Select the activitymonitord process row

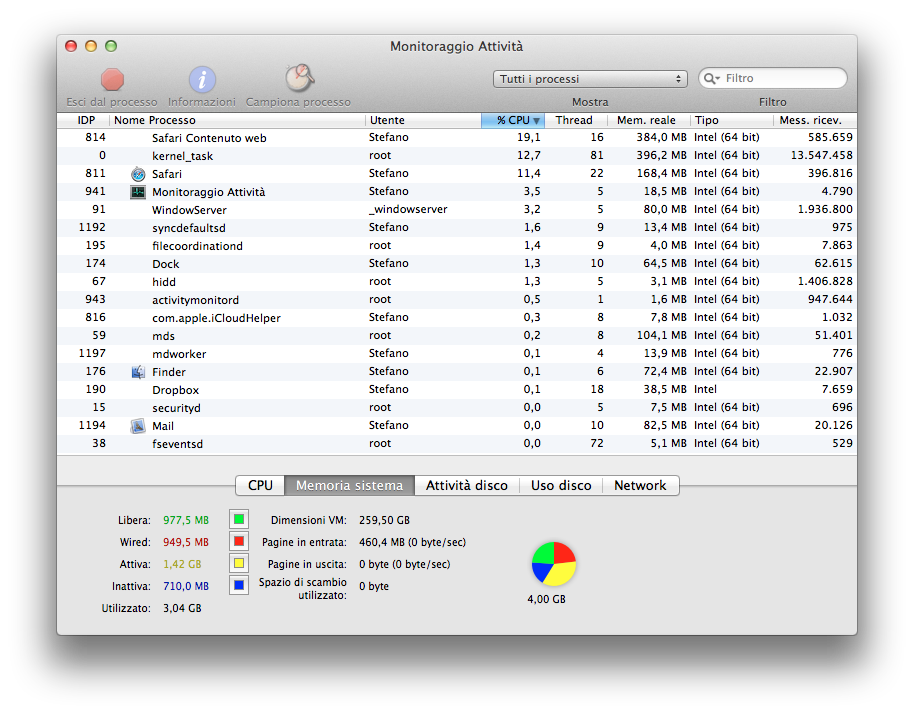[x=456, y=300]
